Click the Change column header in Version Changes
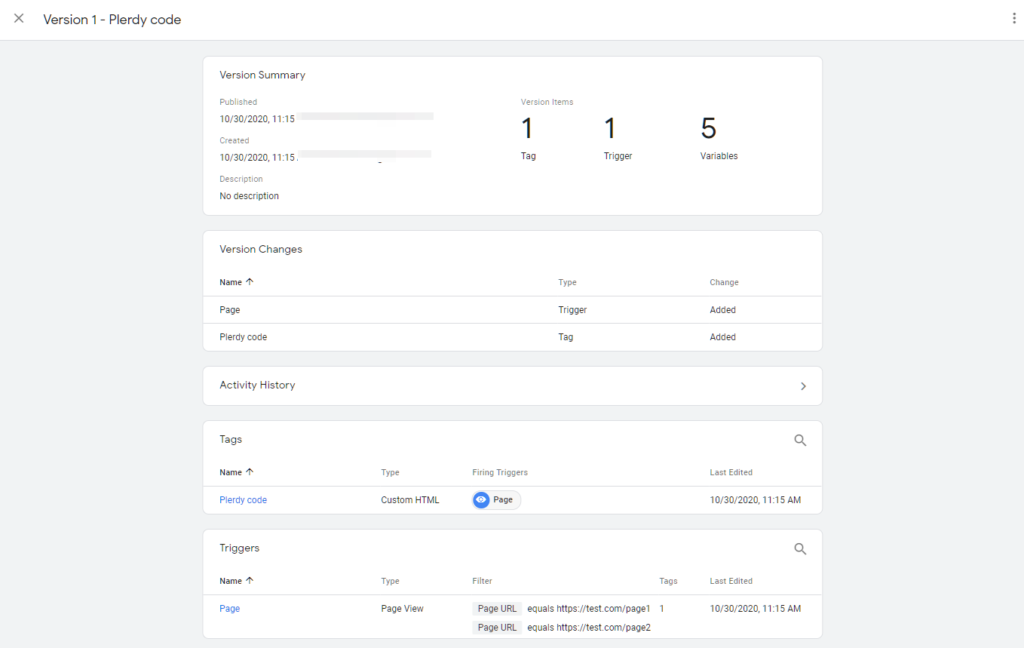 [x=724, y=283]
